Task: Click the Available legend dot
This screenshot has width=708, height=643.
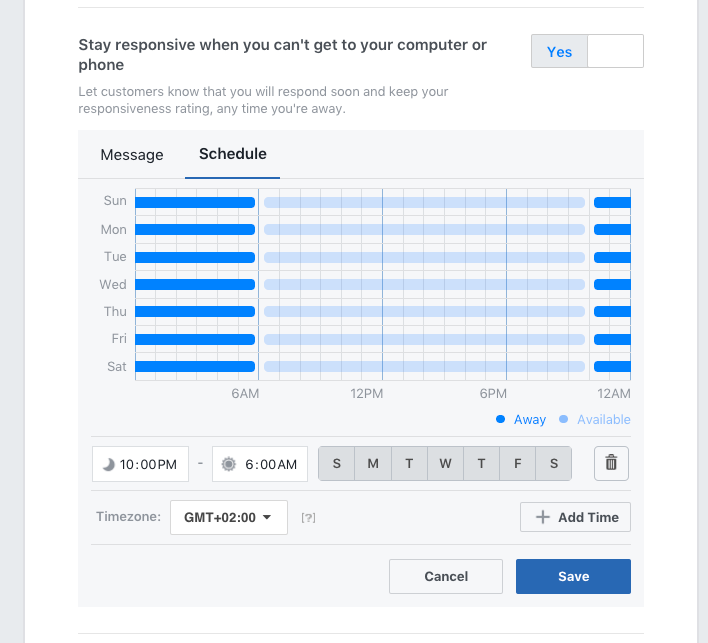Action: coord(563,419)
